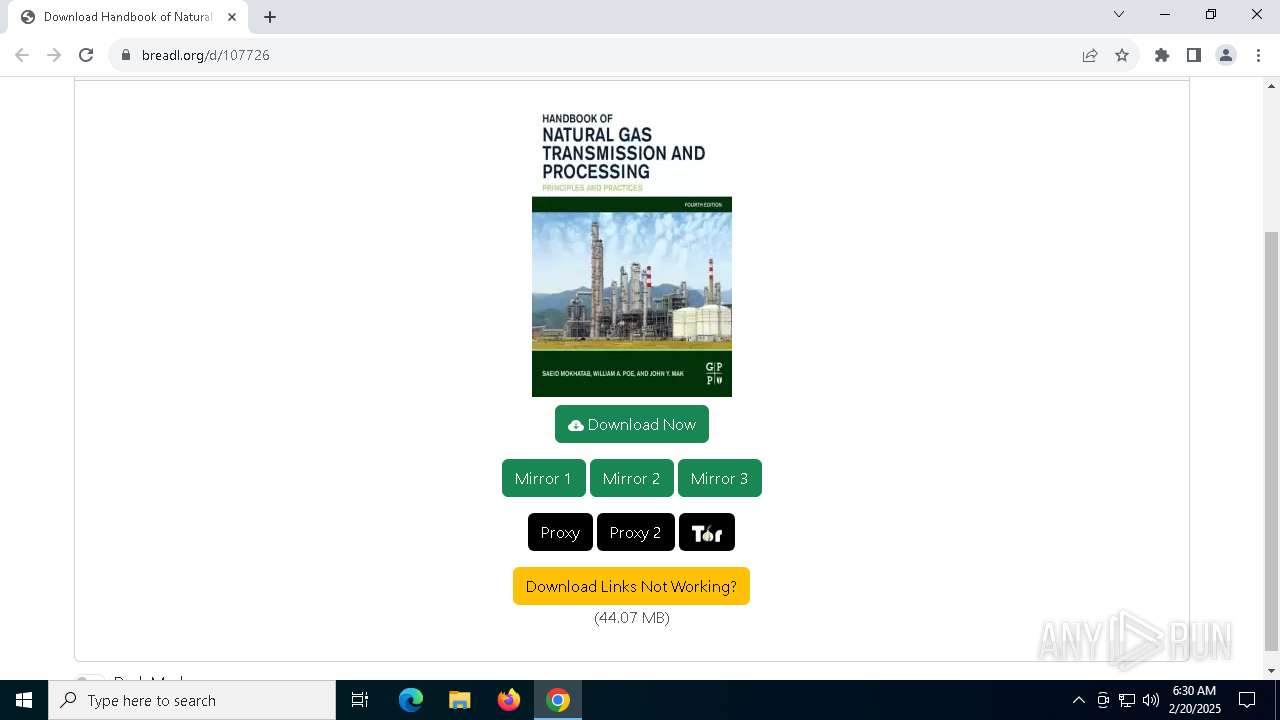Minimize the Chrome window
Screen dimensions: 1280x720
pos(1165,14)
